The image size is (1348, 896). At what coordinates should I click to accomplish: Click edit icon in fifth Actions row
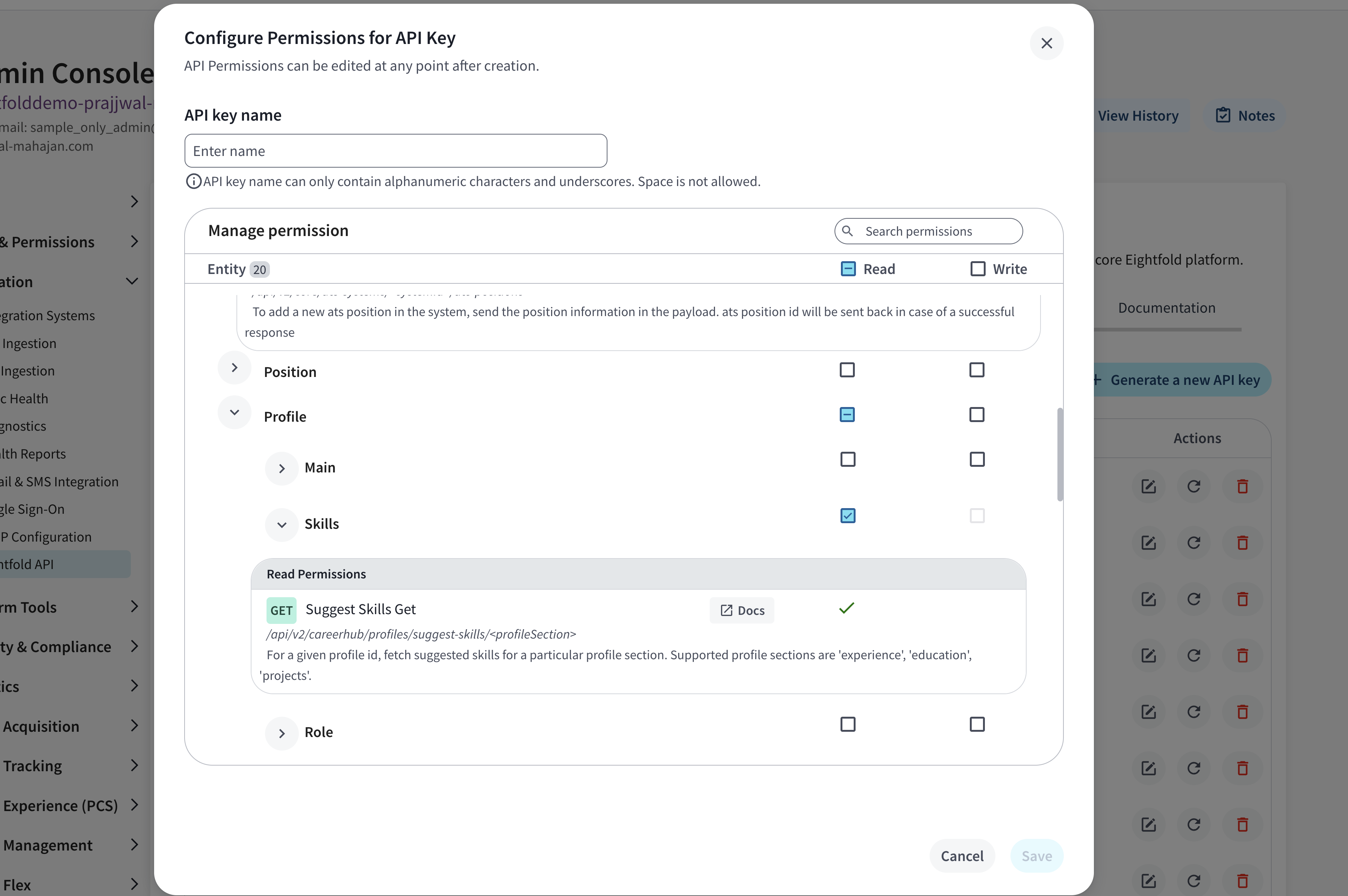click(x=1148, y=711)
